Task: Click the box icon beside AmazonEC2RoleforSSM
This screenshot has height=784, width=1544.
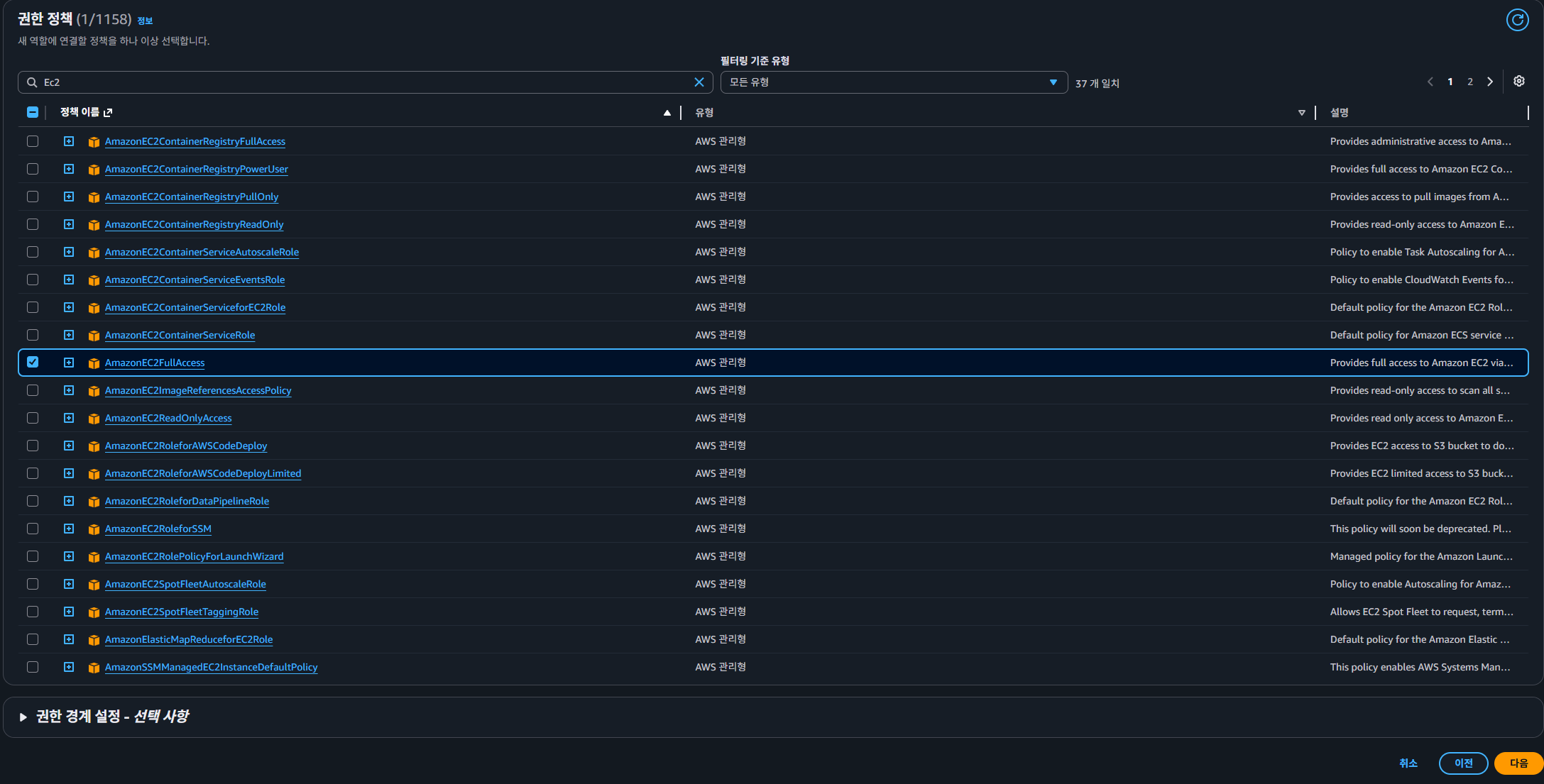Action: click(94, 529)
